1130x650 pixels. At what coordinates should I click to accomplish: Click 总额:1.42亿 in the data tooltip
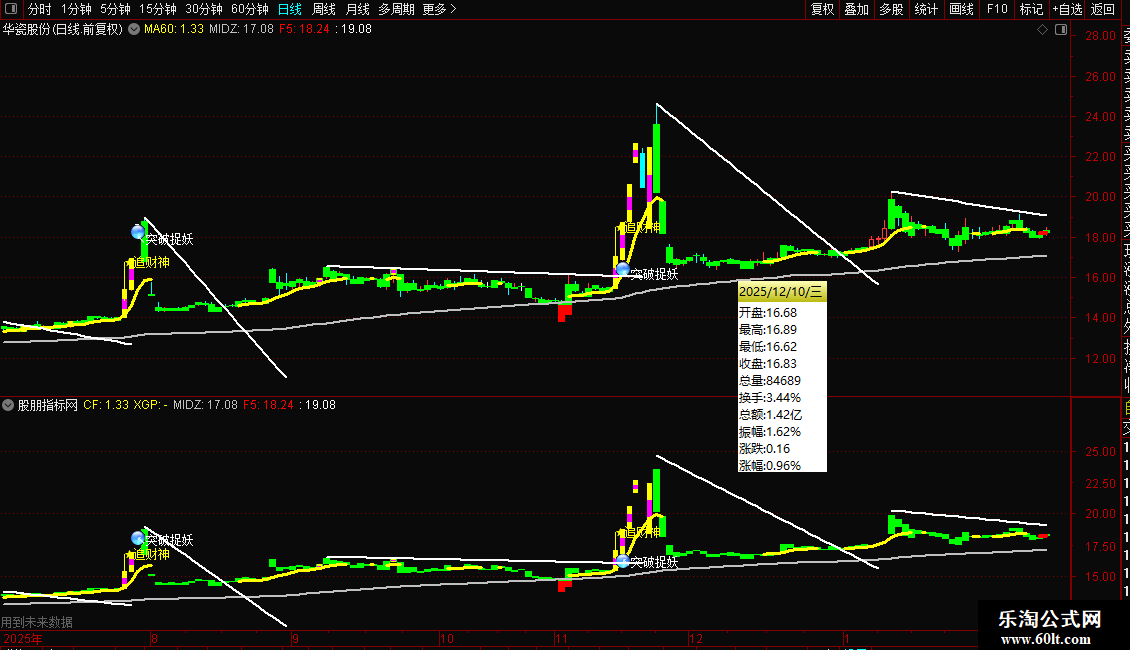coord(770,415)
